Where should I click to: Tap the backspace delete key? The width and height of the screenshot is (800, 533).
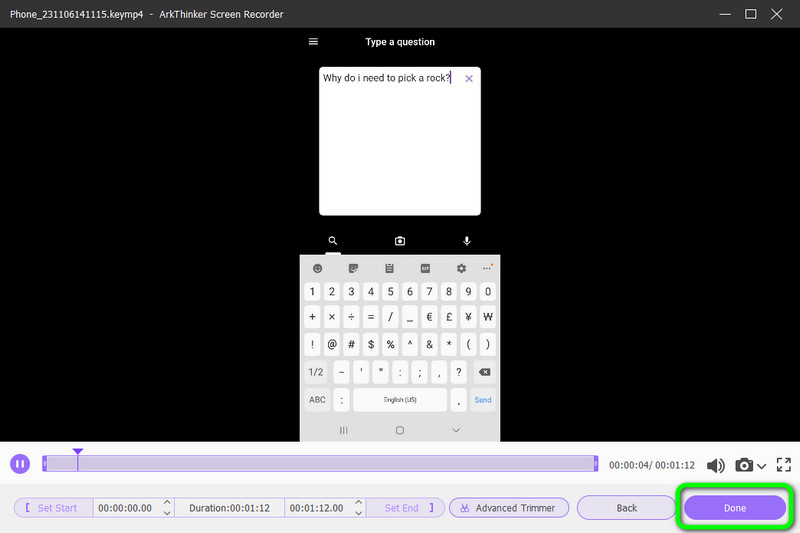pyautogui.click(x=484, y=372)
